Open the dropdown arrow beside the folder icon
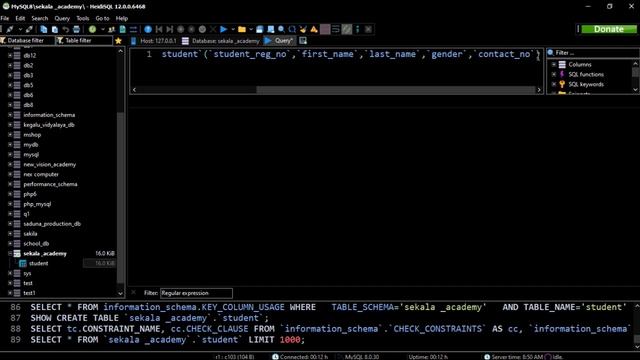 (x=251, y=29)
